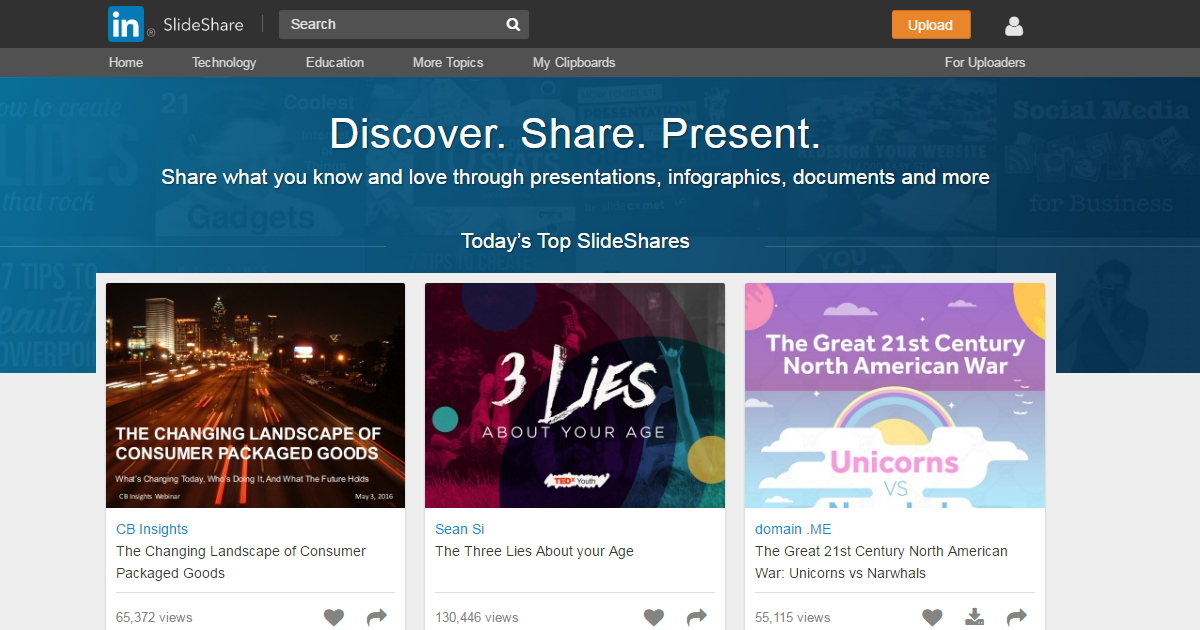Expand the More Topics menu

pos(448,62)
